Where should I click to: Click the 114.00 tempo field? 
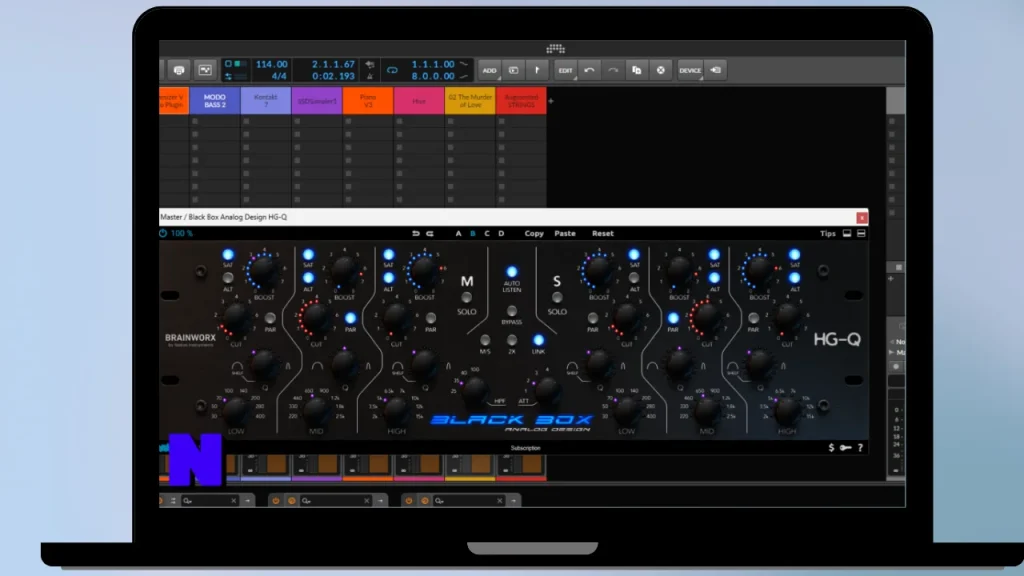pos(271,64)
